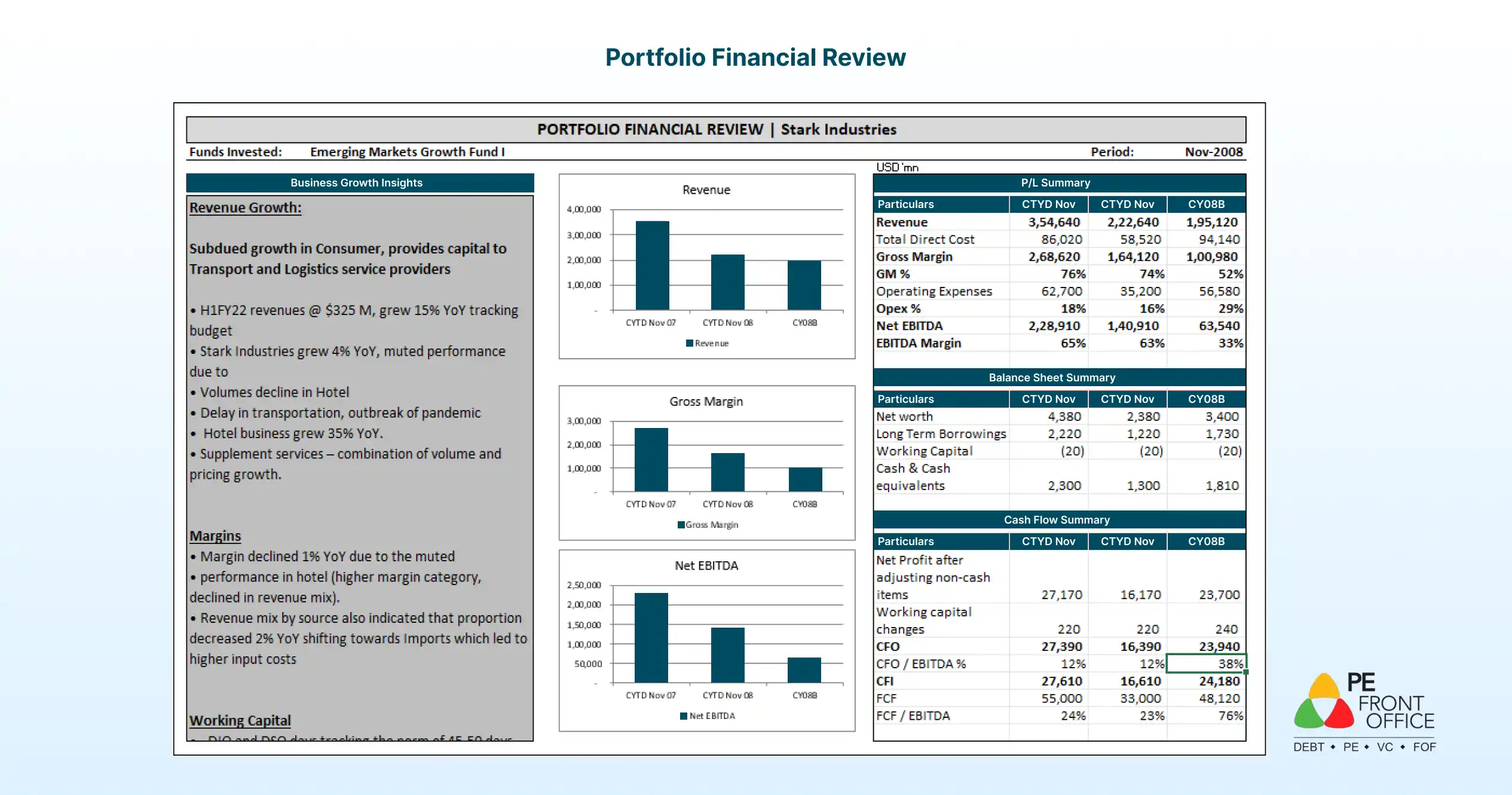Select the Working Capital heading in insights panel
This screenshot has height=795, width=1512.
tap(240, 721)
